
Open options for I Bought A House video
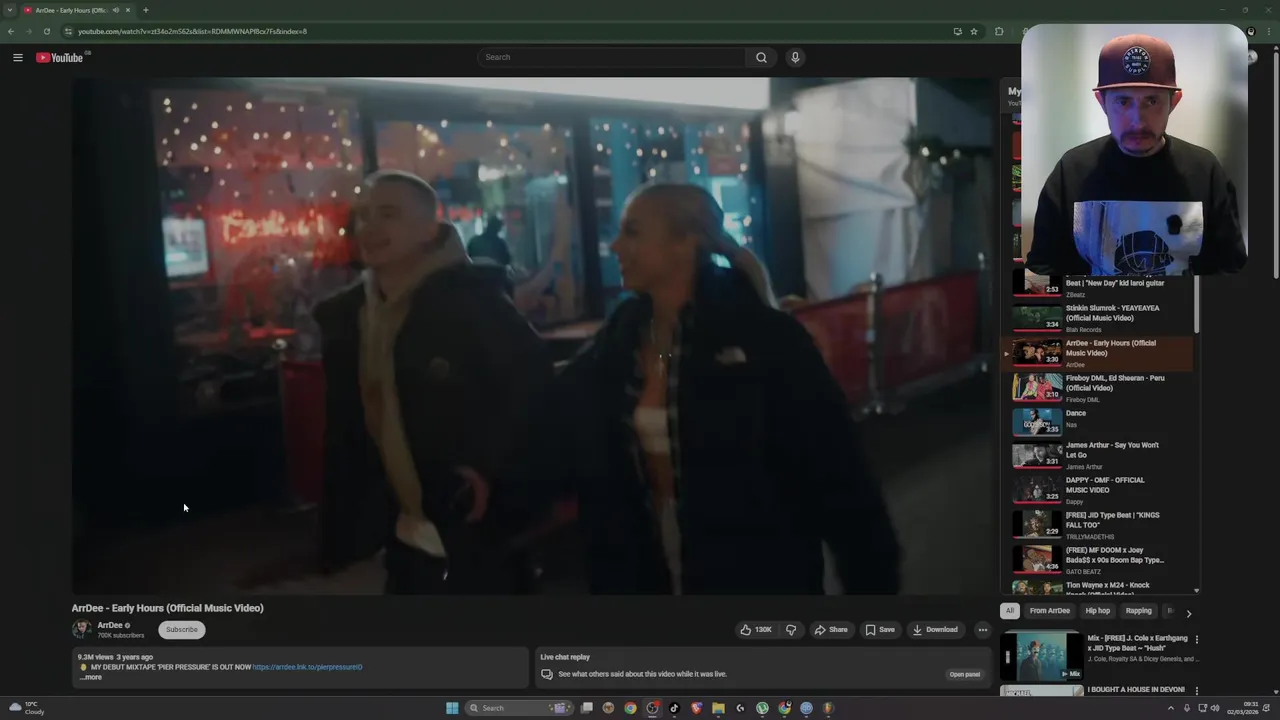point(1196,691)
